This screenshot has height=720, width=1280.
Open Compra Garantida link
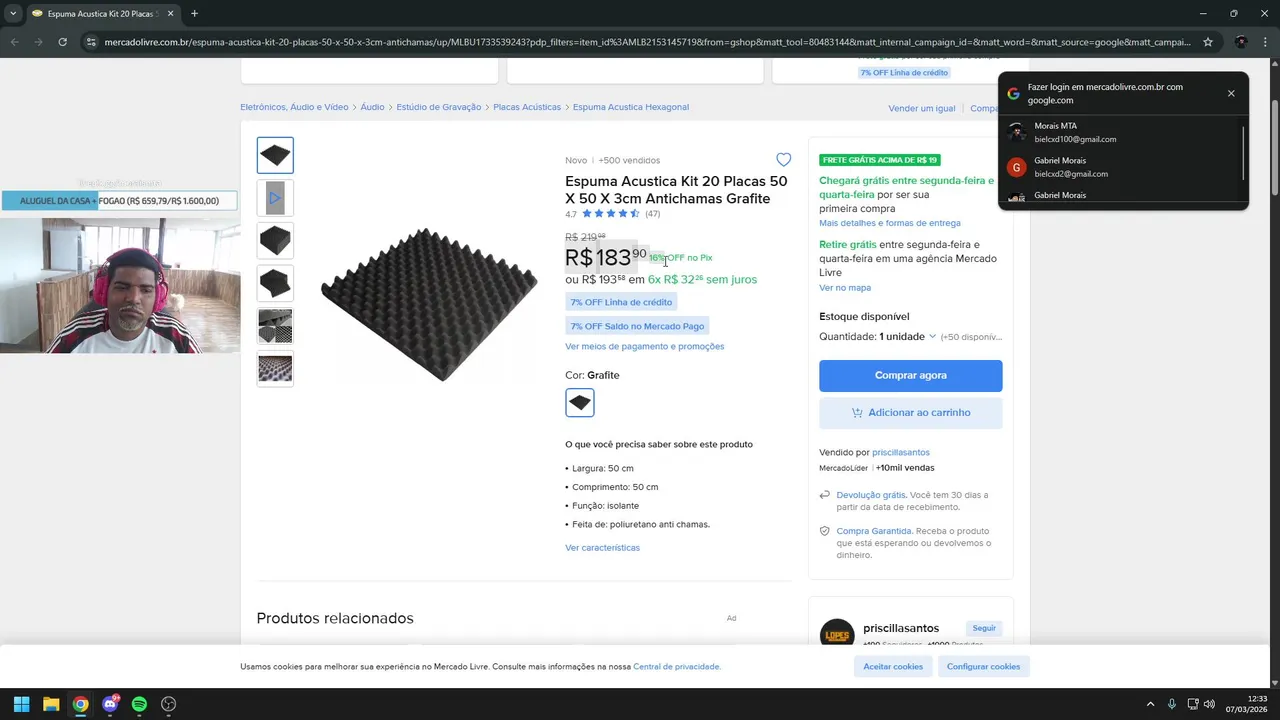click(873, 531)
